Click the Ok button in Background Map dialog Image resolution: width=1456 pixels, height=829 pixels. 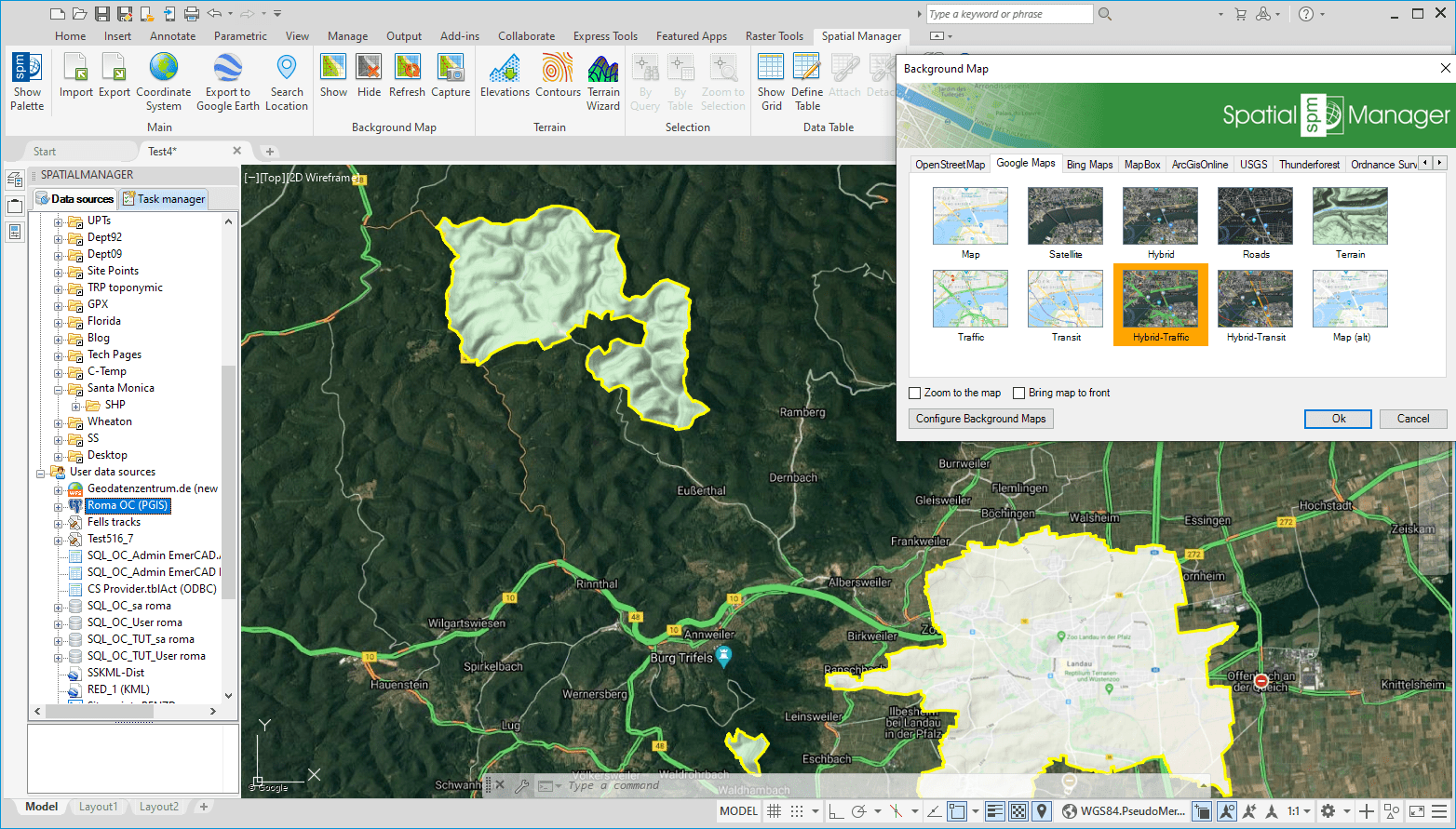point(1338,419)
